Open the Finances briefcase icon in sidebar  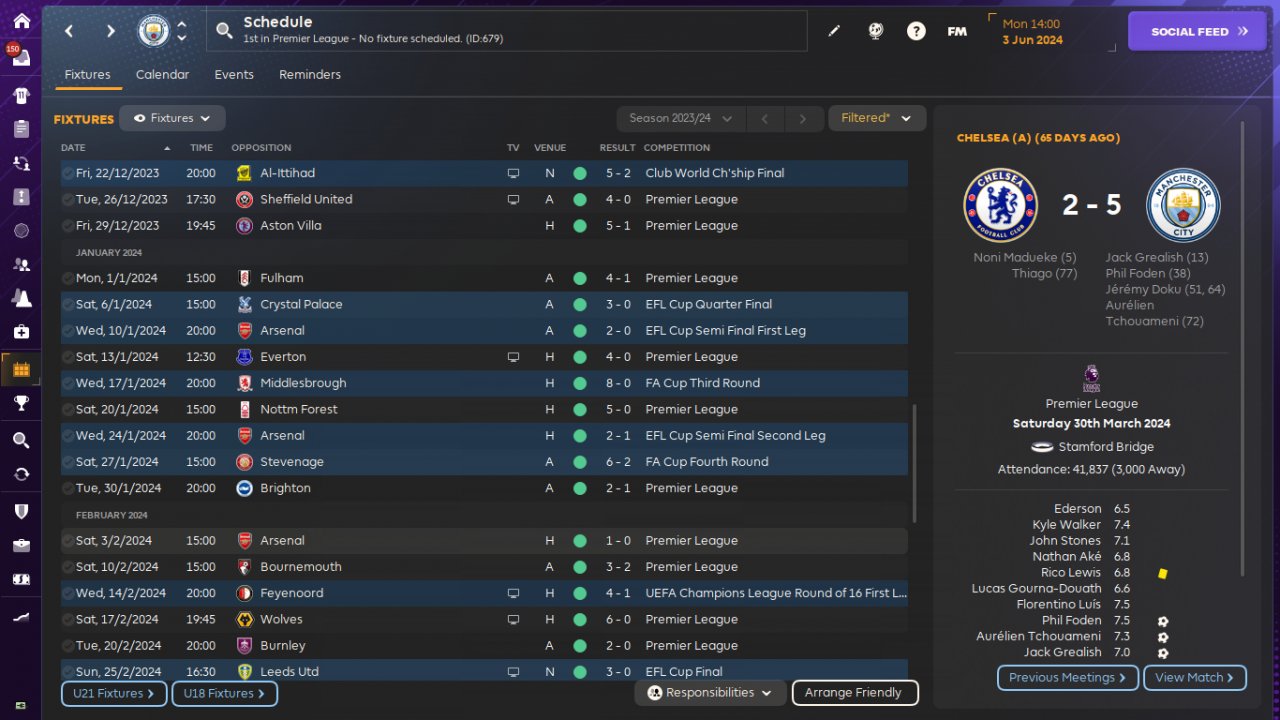(21, 545)
